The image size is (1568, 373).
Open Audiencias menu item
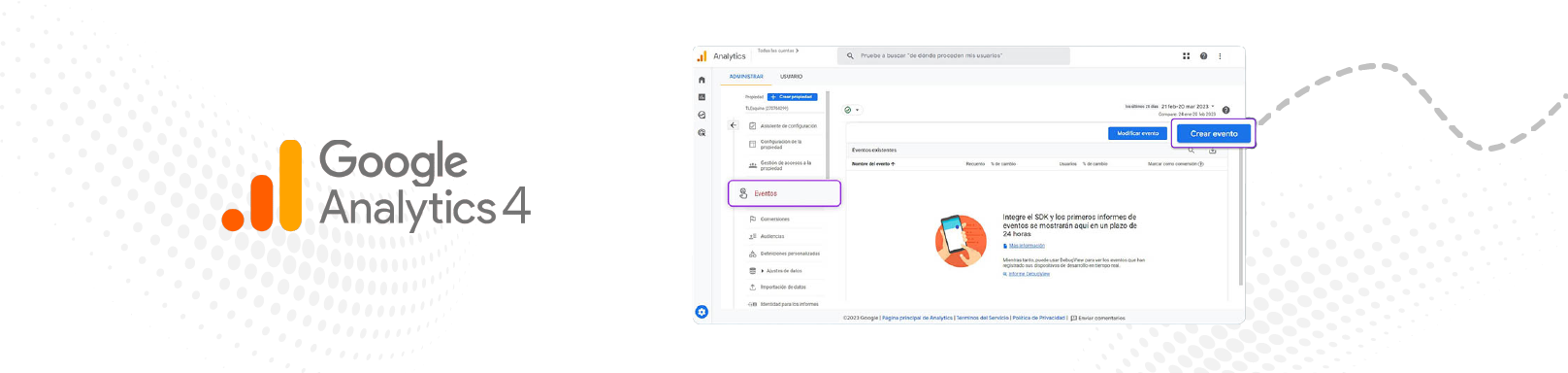coord(772,236)
